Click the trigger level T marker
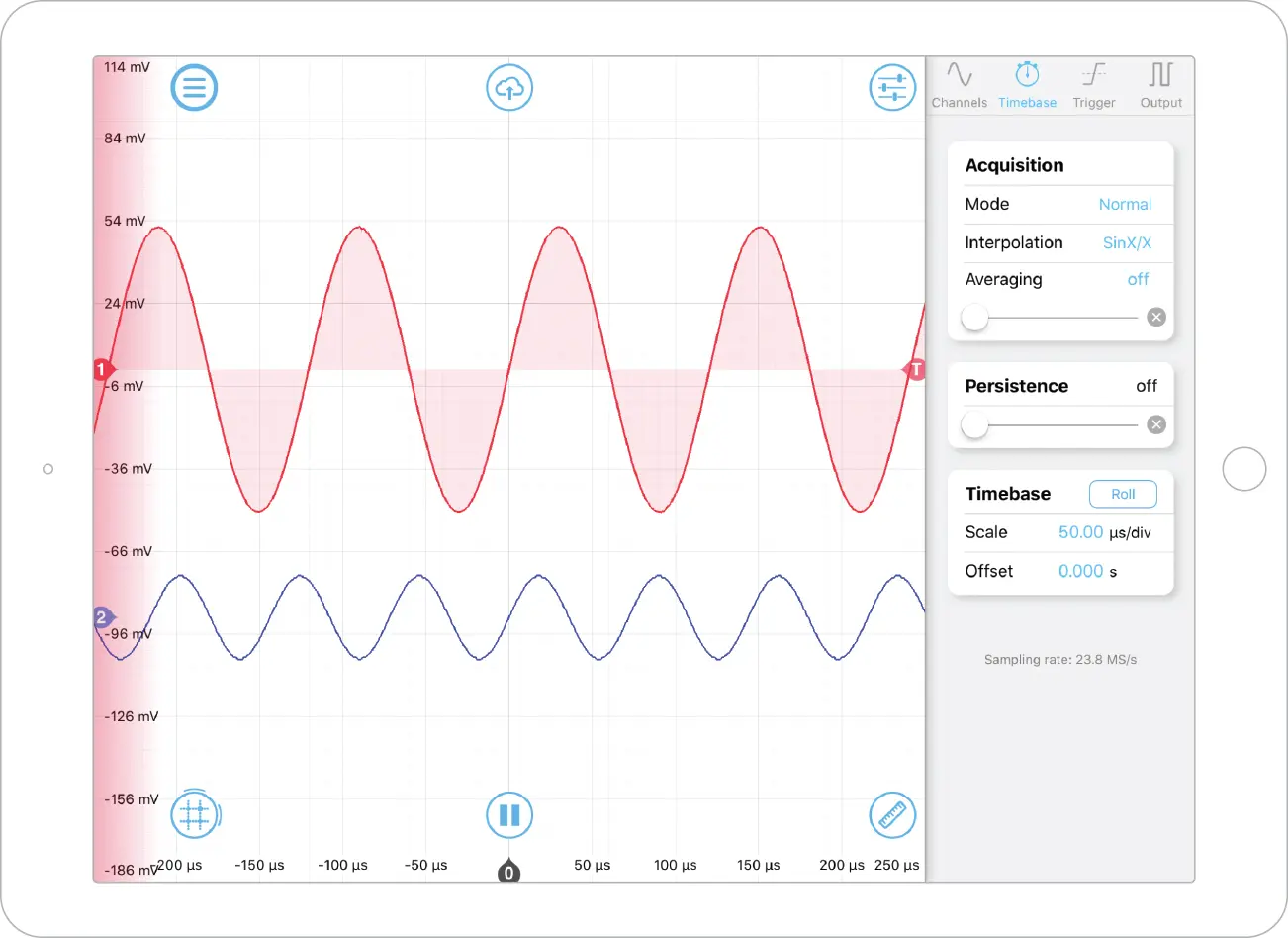The height and width of the screenshot is (938, 1288). pyautogui.click(x=916, y=370)
